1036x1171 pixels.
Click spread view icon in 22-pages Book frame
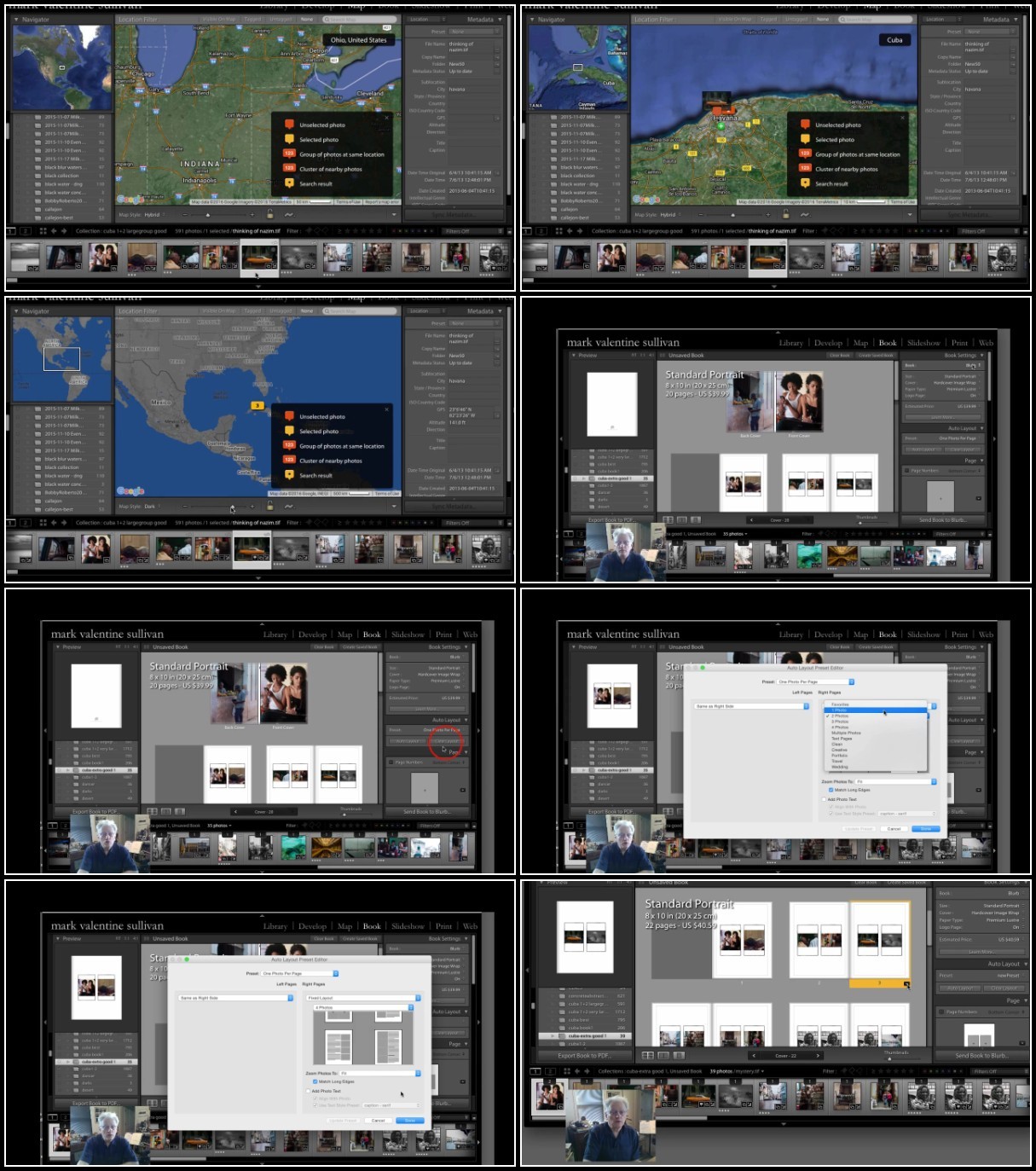tap(664, 1055)
